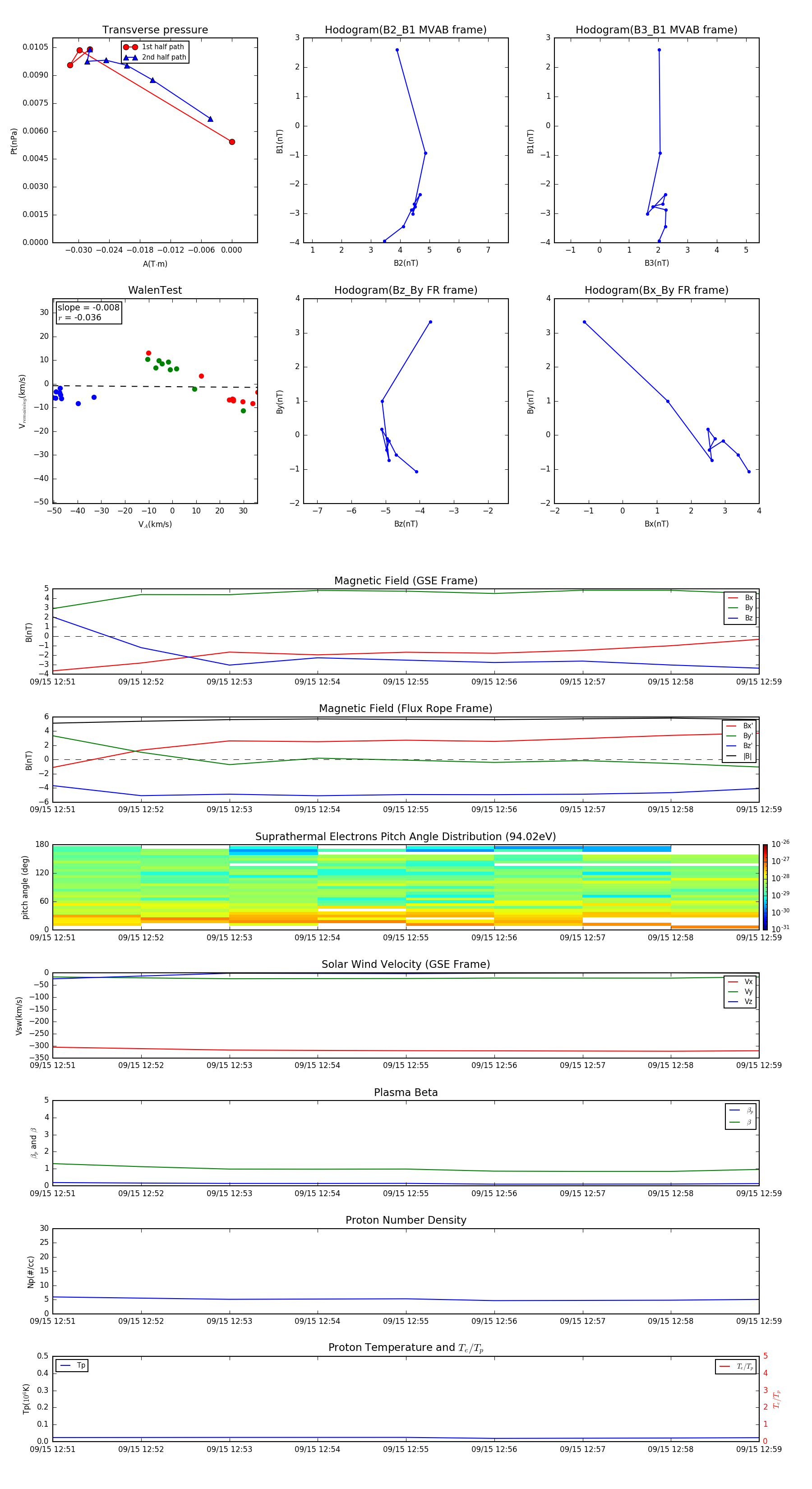Viewport: 812px width, 1489px height.
Task: Click the red data point at A=0.000
Action: [232, 142]
